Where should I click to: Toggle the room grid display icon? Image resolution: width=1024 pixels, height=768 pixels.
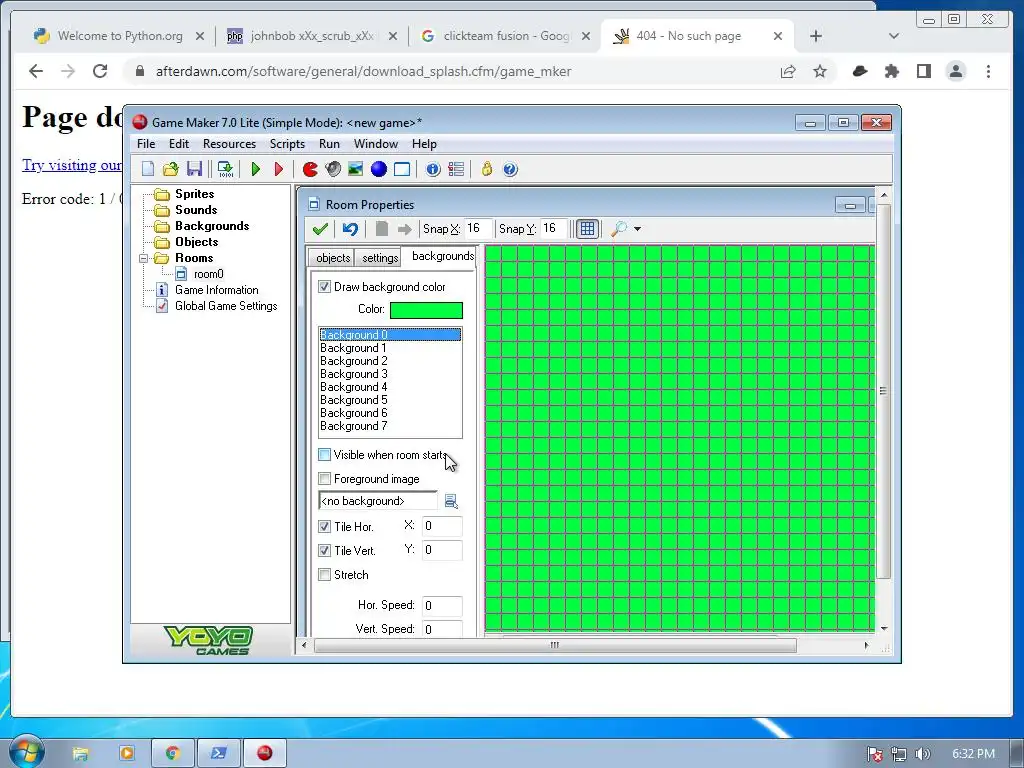pos(587,229)
